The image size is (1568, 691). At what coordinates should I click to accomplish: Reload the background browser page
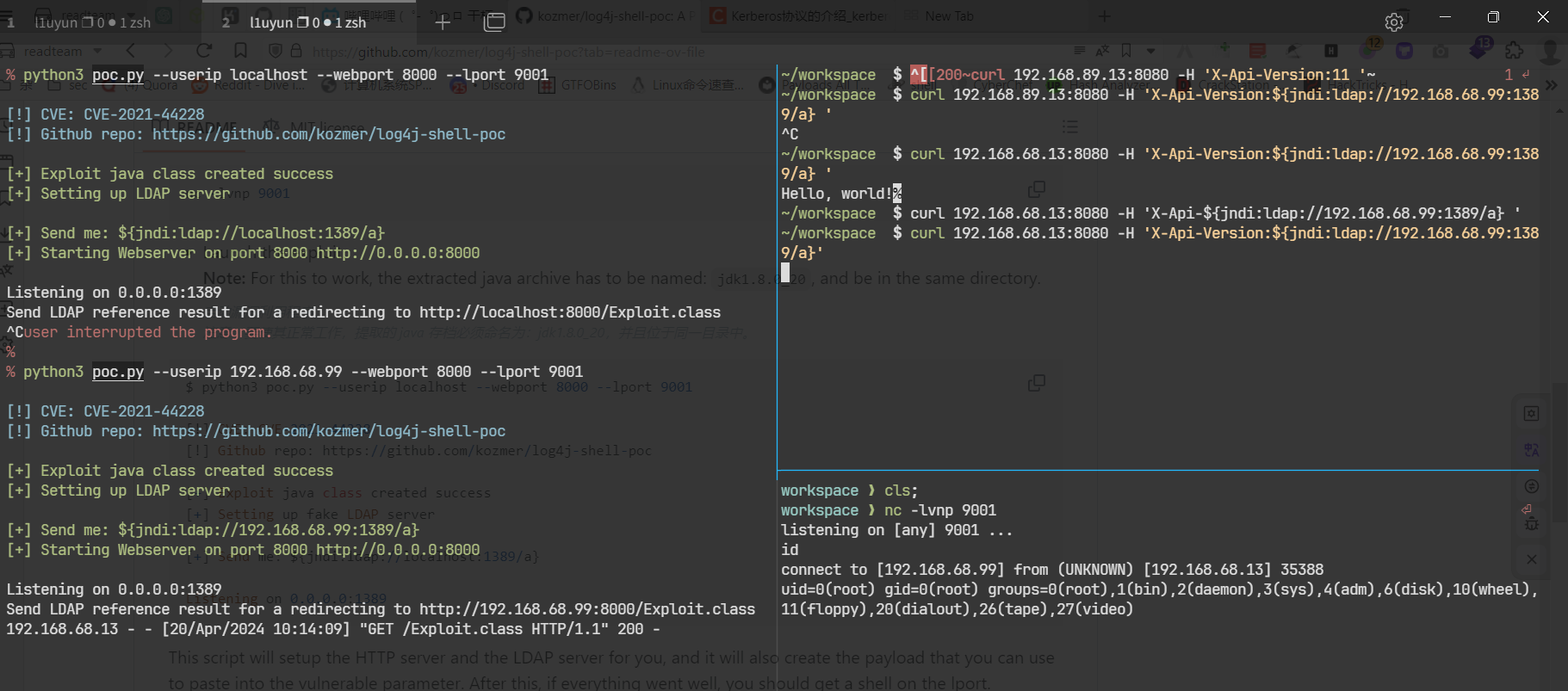pyautogui.click(x=204, y=51)
